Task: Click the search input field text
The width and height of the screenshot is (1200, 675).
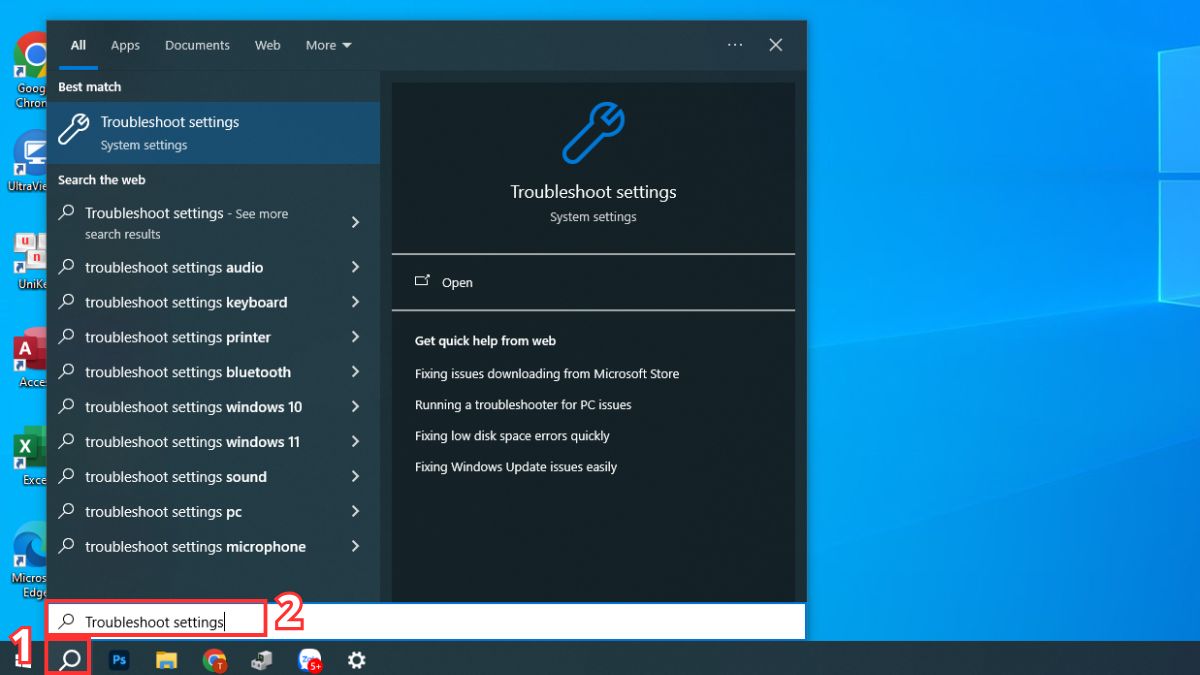Action: [x=154, y=622]
